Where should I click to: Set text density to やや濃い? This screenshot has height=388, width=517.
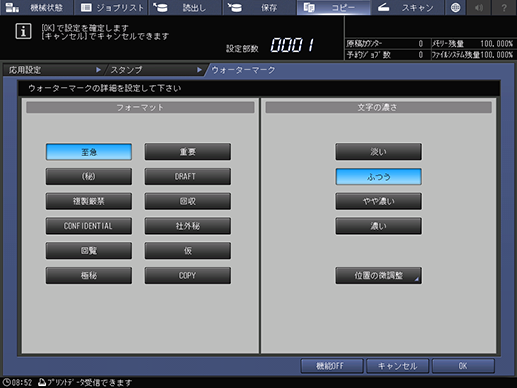[x=378, y=201]
